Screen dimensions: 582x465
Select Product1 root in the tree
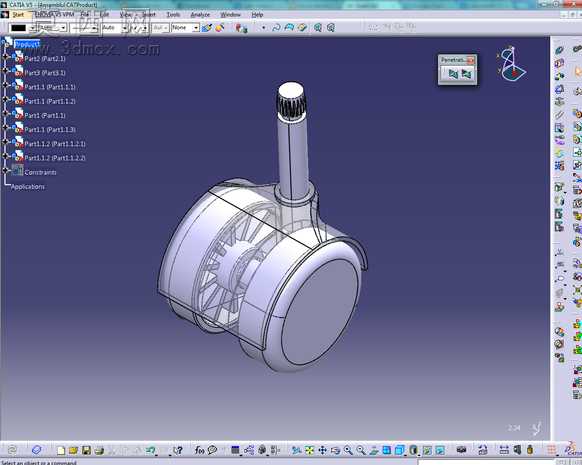27,44
